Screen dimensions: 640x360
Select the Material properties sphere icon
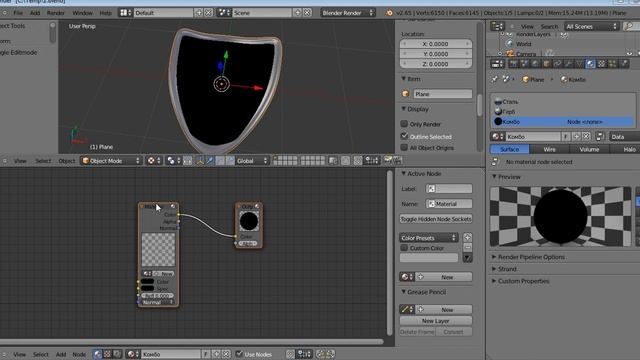click(591, 64)
